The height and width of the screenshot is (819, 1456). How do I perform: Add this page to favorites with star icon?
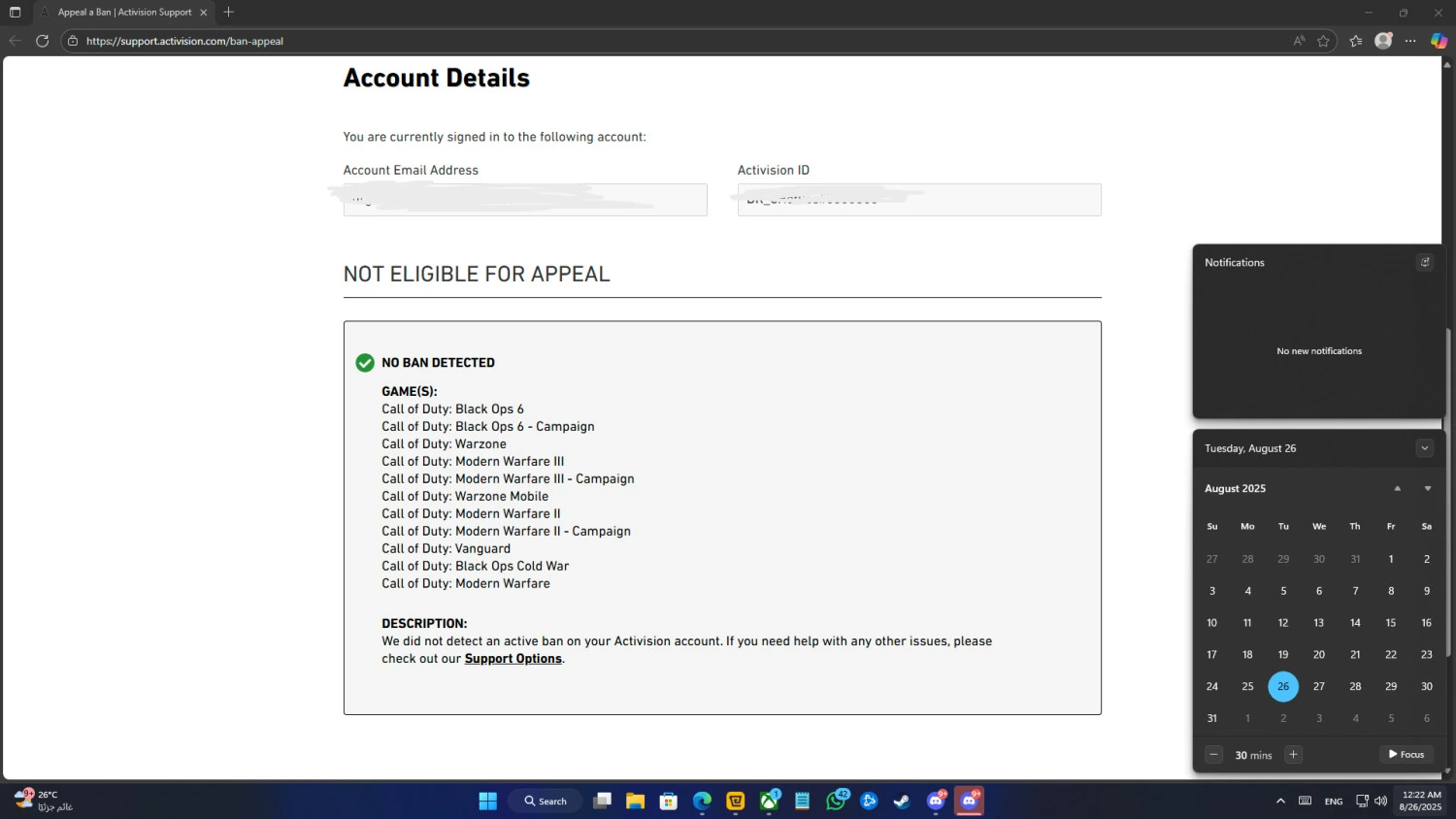tap(1323, 41)
